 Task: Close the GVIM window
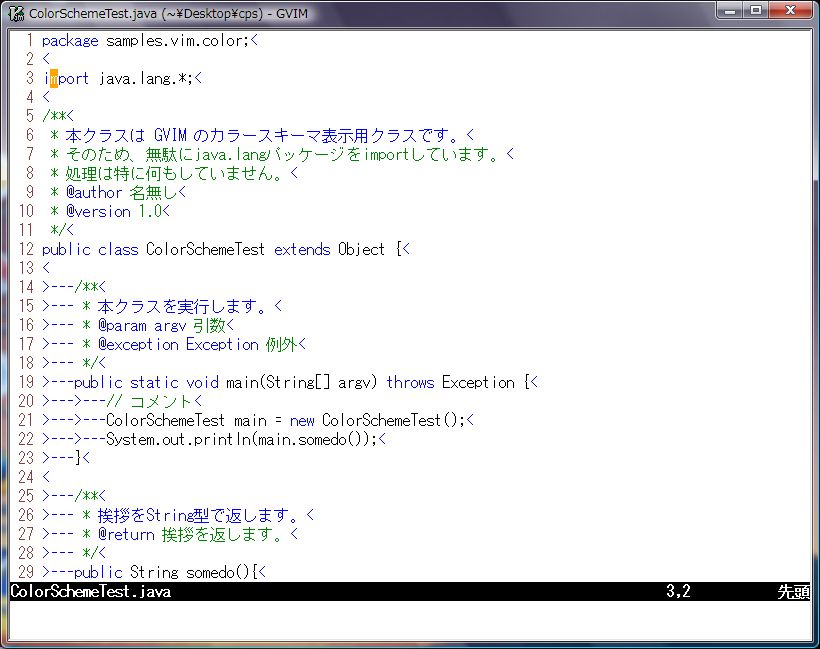(790, 10)
